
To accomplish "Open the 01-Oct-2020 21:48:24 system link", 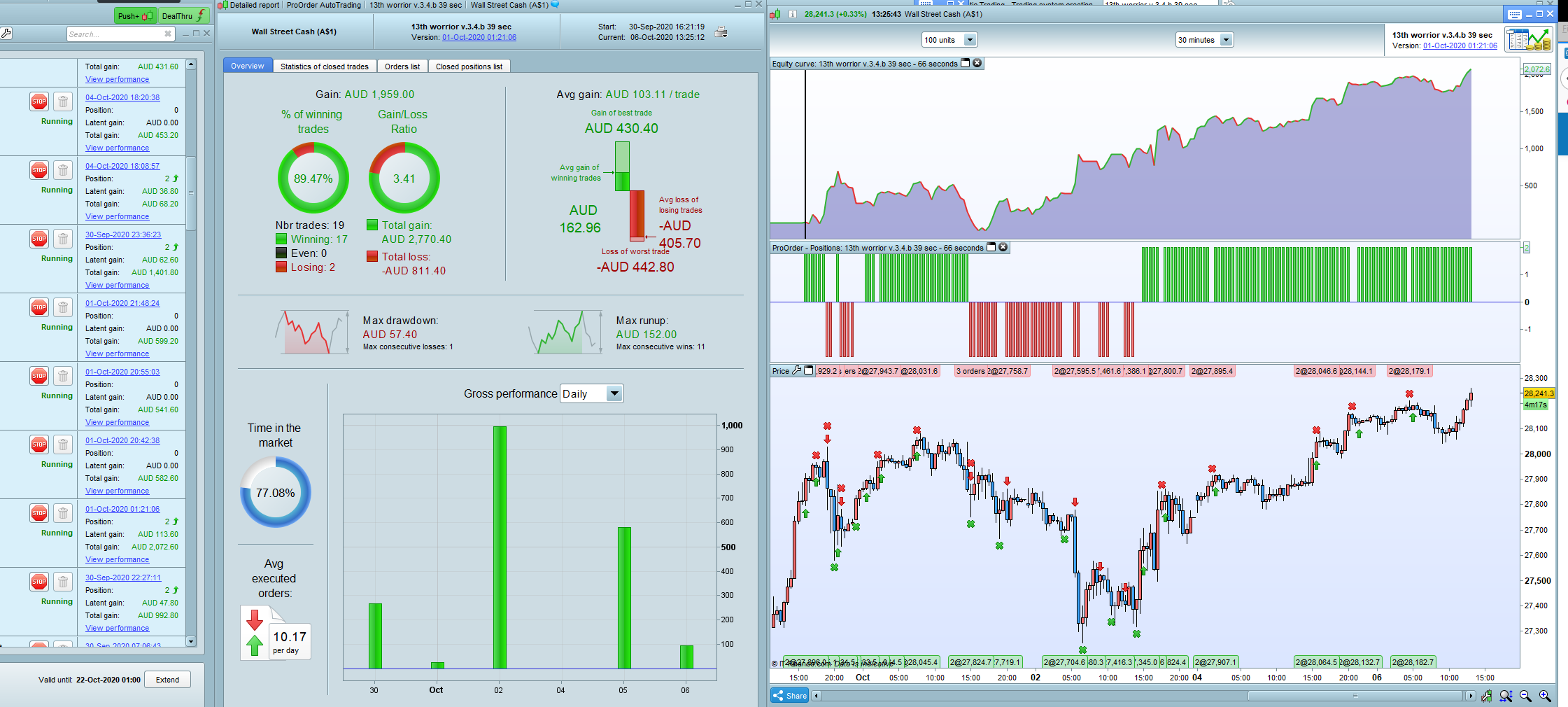I will pyautogui.click(x=122, y=303).
